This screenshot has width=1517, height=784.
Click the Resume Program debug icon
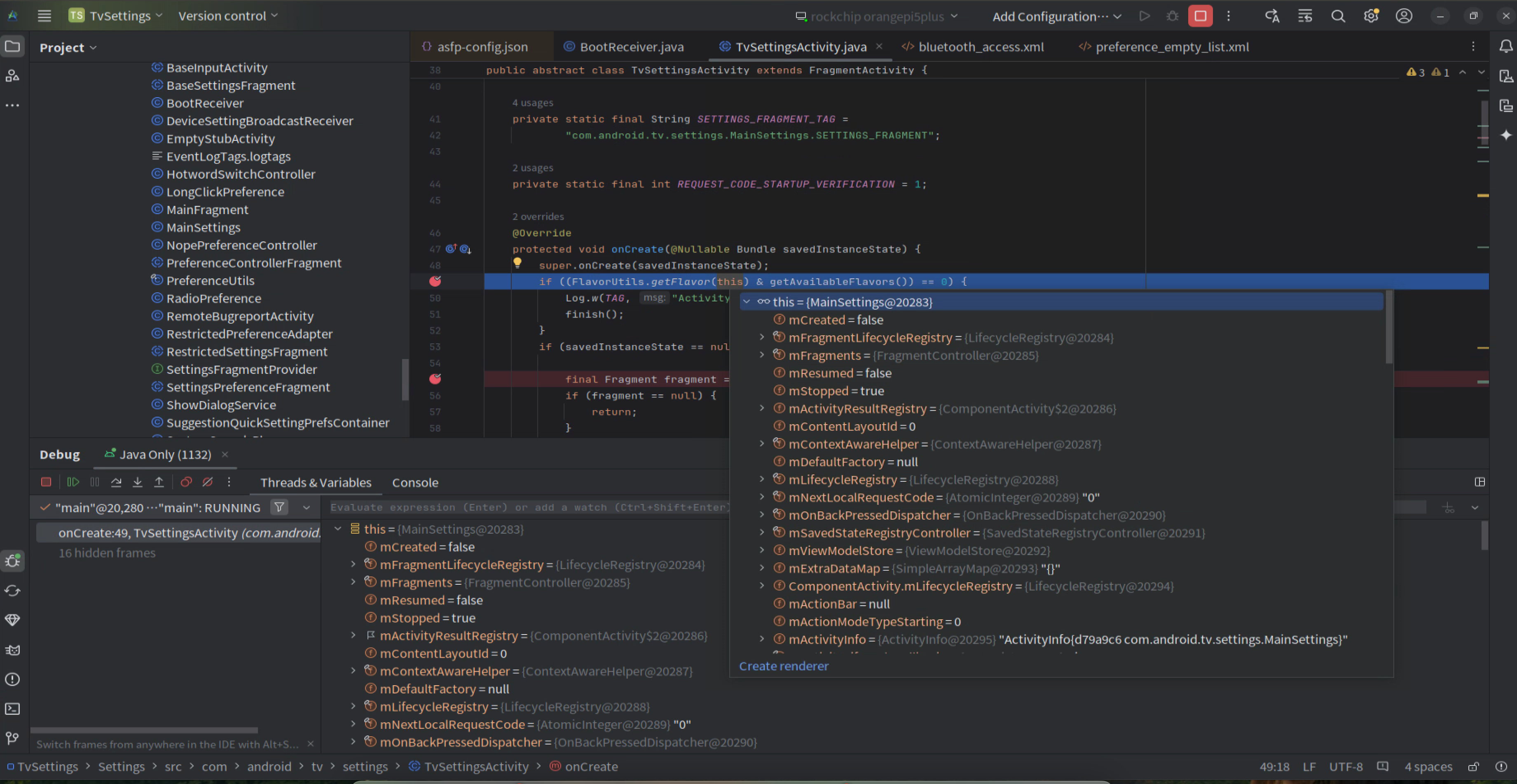[x=73, y=482]
